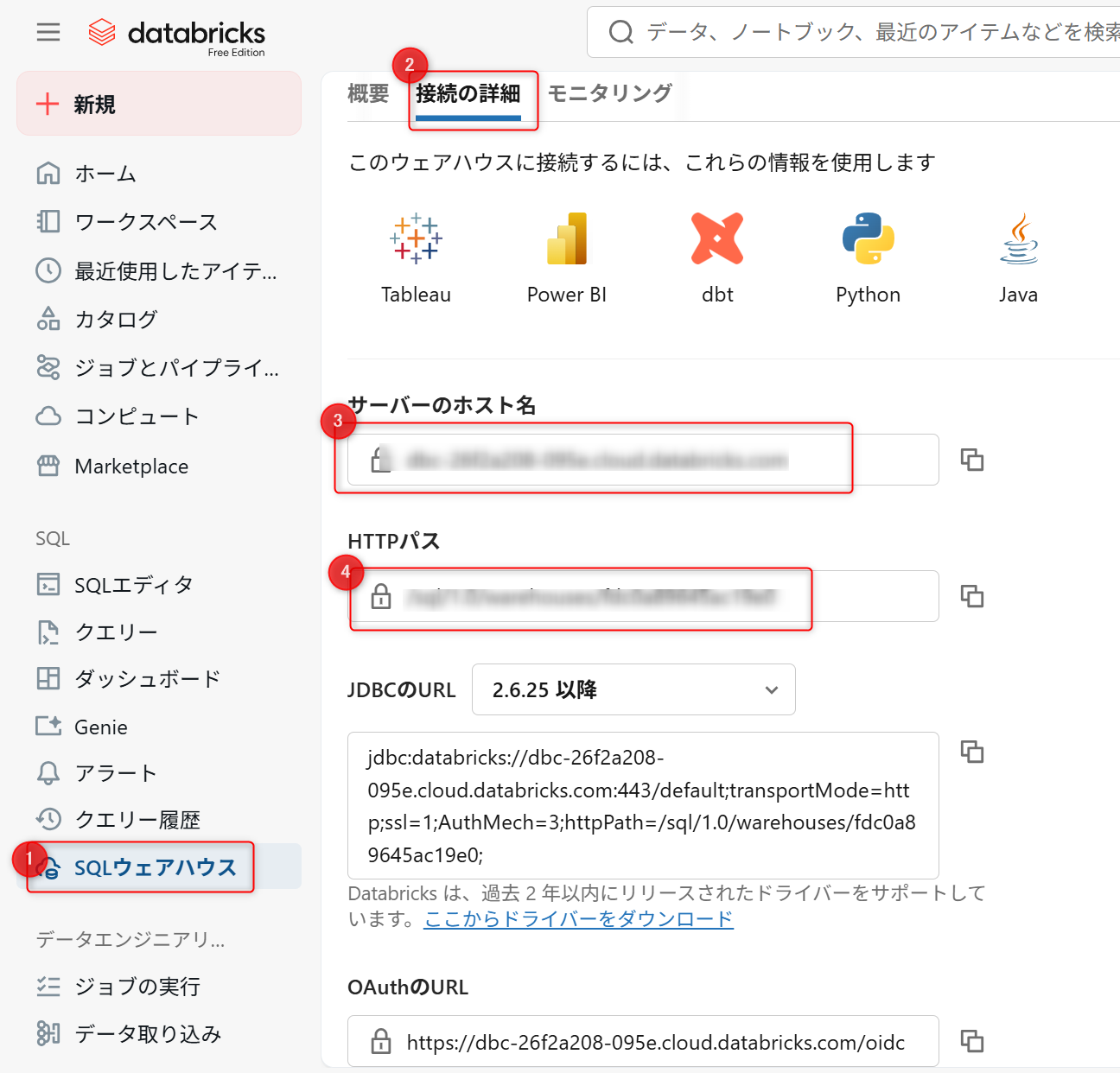
Task: Click the Tableau connector icon
Action: pos(416,238)
